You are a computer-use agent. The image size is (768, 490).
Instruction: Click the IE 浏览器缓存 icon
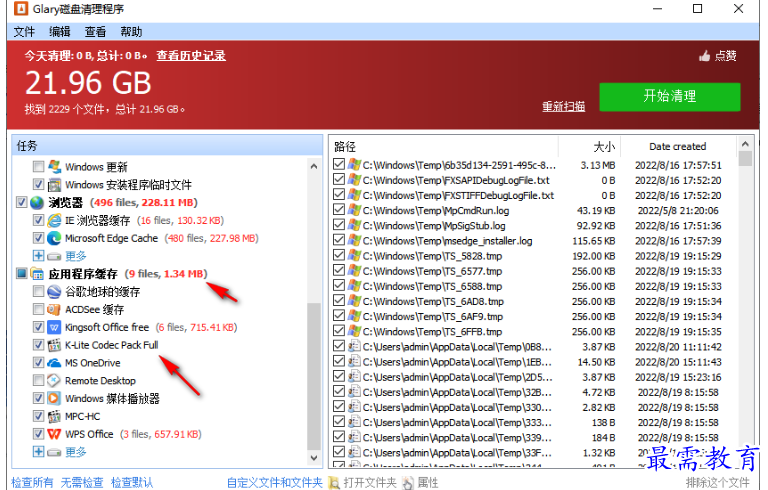click(54, 220)
